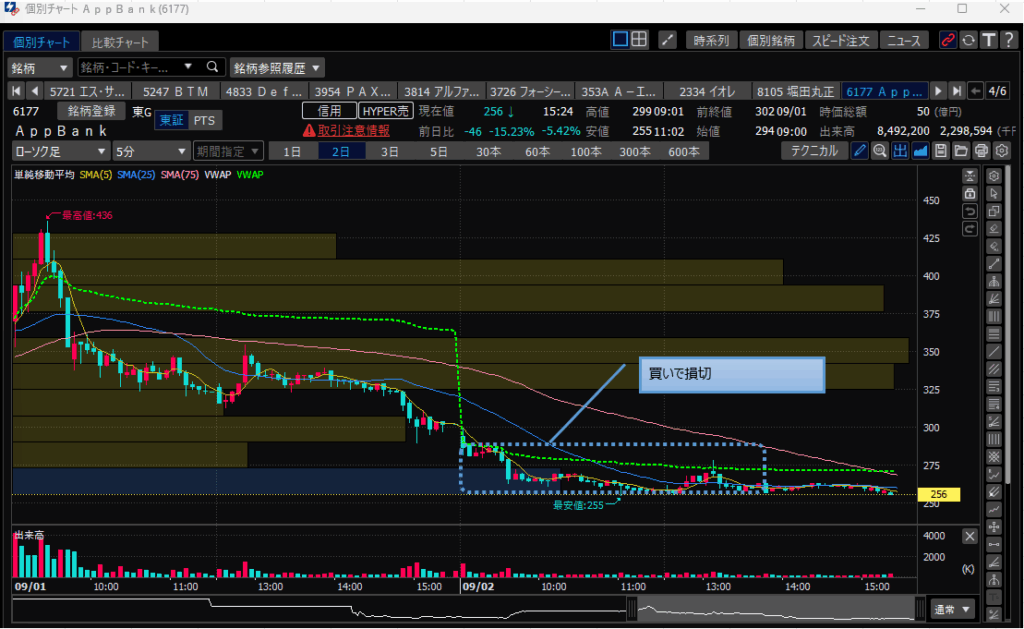Screen dimensions: 1024x629
Task: Select the 東証 market toggle
Action: pos(170,120)
